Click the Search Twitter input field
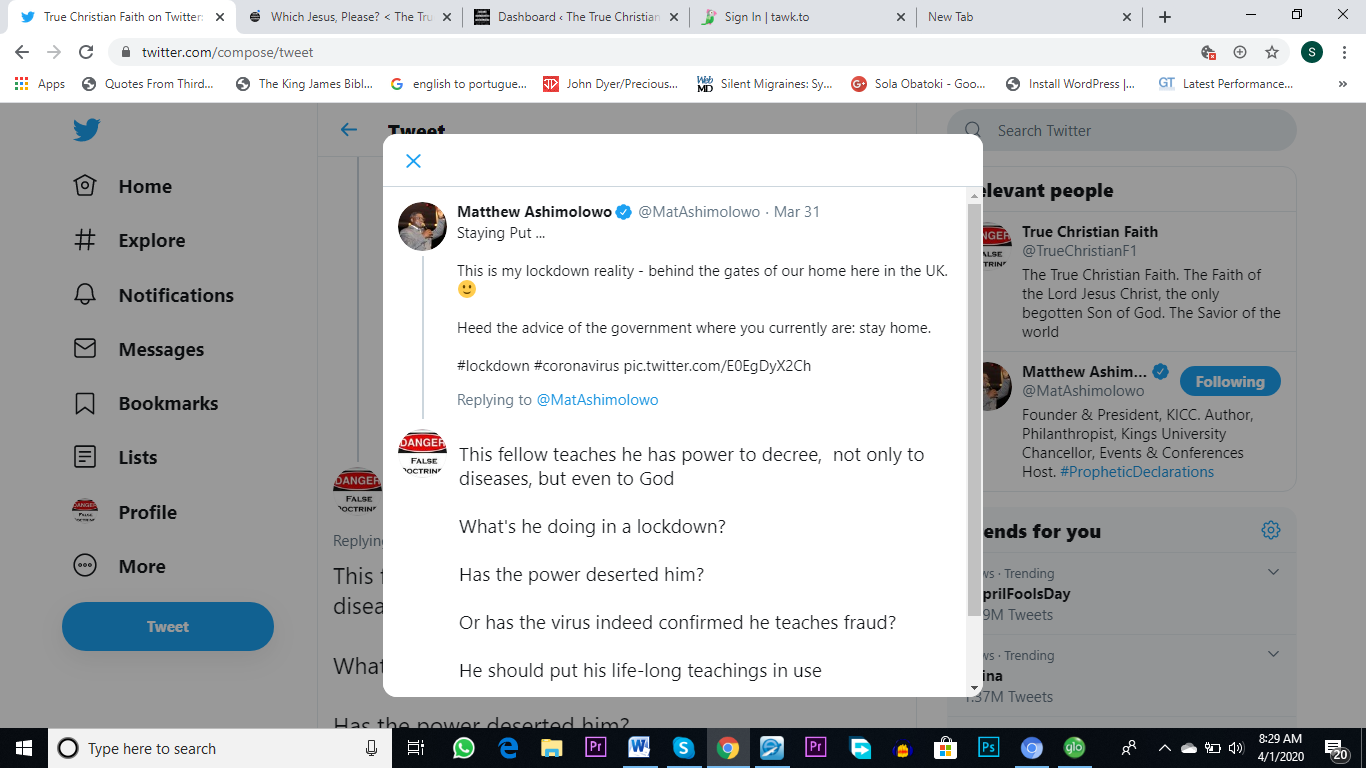1366x768 pixels. [1130, 131]
